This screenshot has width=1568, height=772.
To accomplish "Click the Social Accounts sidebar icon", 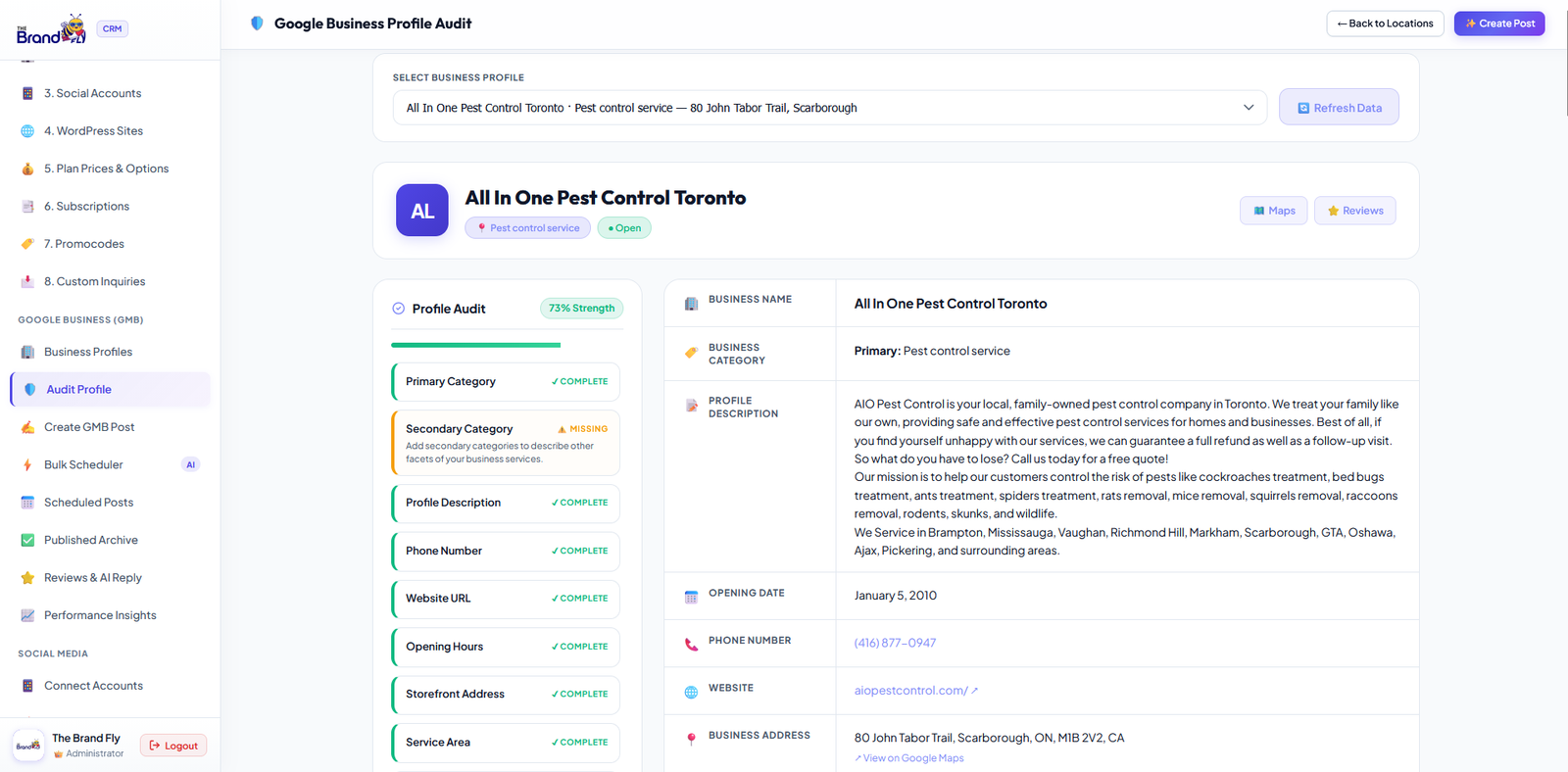I will point(27,93).
